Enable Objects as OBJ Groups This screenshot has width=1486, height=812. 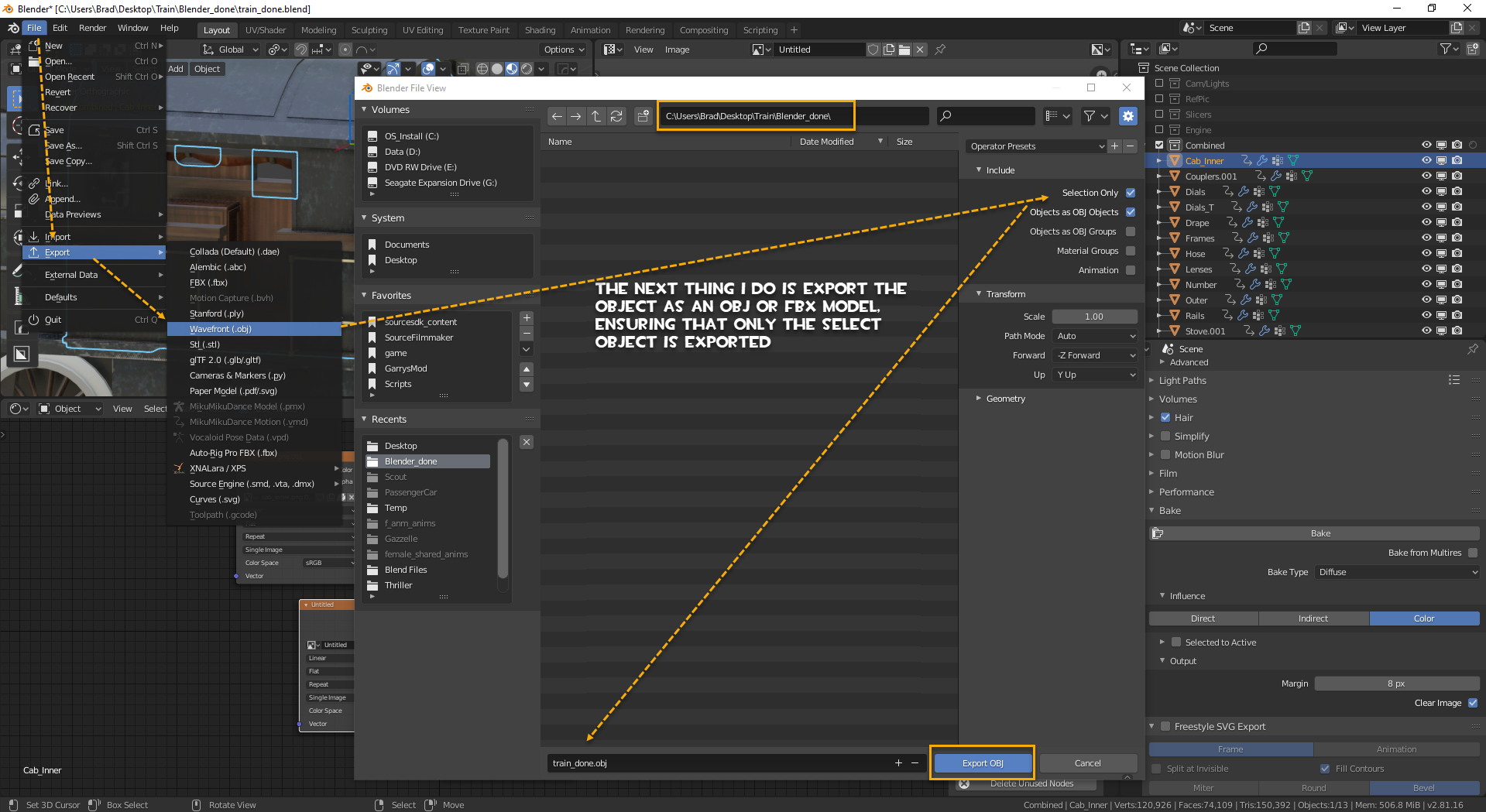pyautogui.click(x=1131, y=231)
